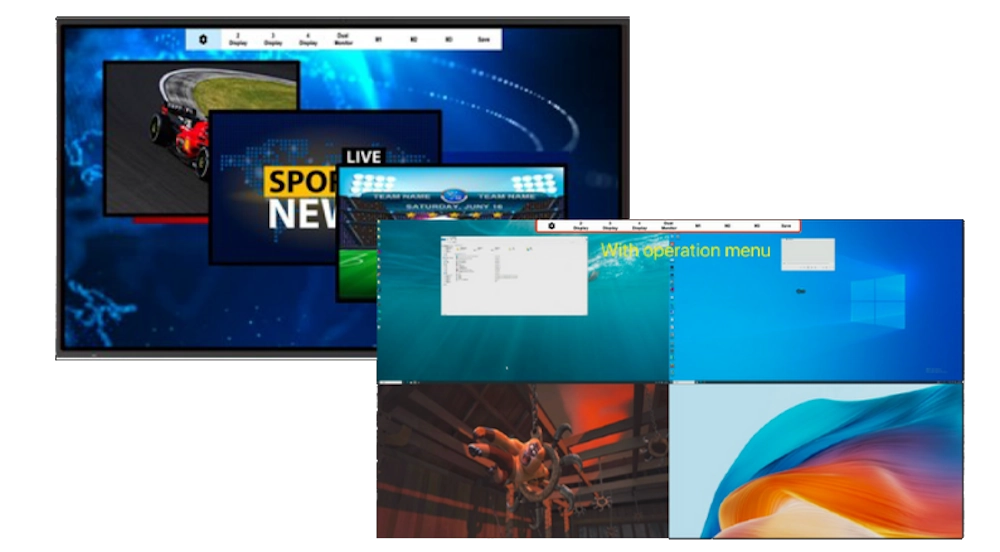The width and height of the screenshot is (1000, 552).
Task: Select 2 Display in sports-screen menu
Action: click(238, 40)
